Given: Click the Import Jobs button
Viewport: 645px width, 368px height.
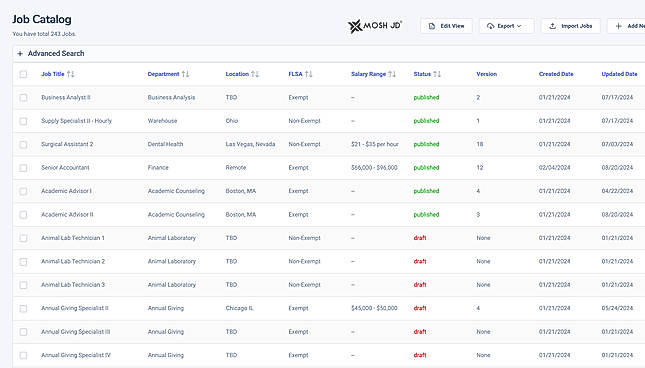Looking at the screenshot, I should tap(571, 26).
